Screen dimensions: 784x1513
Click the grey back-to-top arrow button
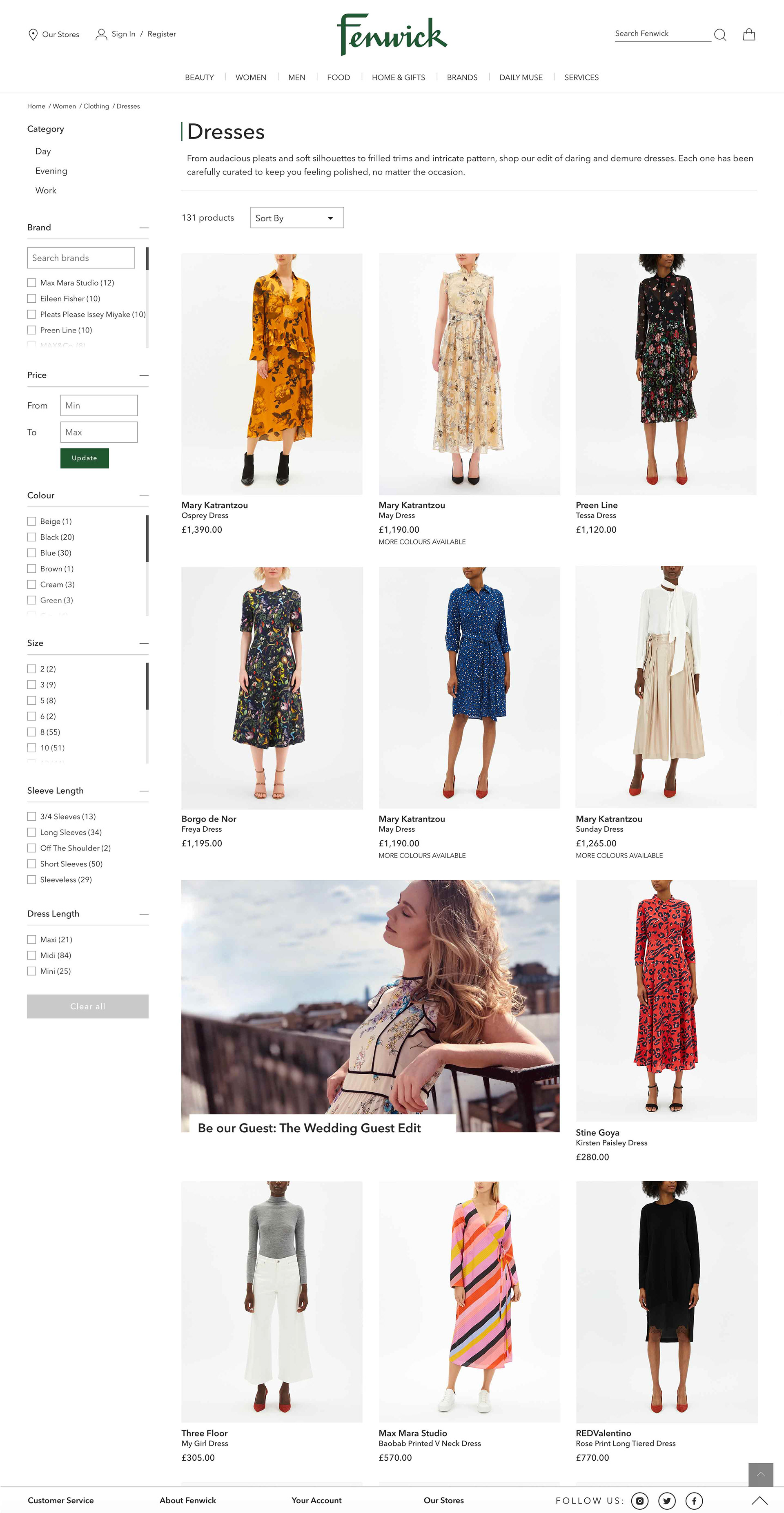[760, 1474]
